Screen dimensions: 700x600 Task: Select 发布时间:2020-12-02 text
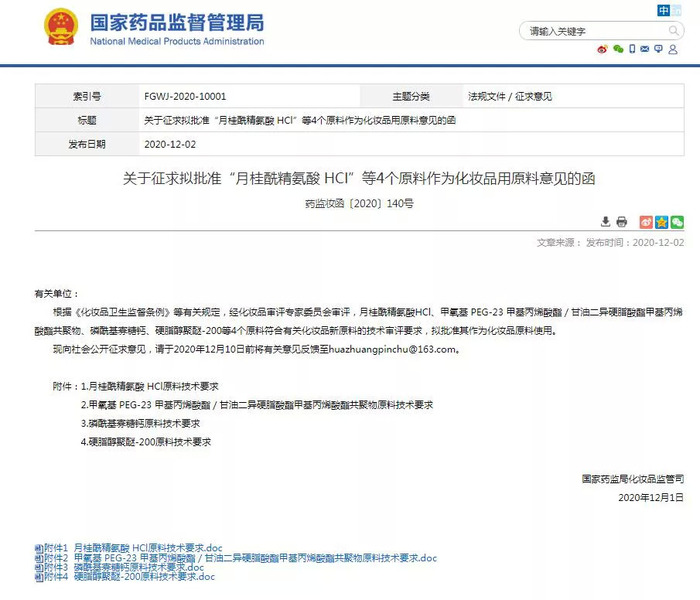pyautogui.click(x=635, y=242)
